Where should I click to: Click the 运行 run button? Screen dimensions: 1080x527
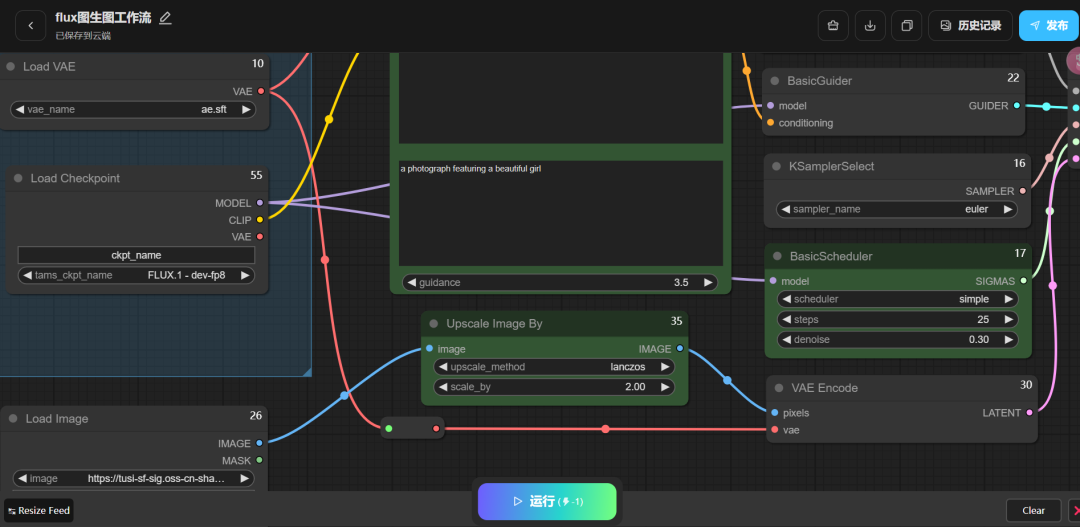(x=547, y=502)
